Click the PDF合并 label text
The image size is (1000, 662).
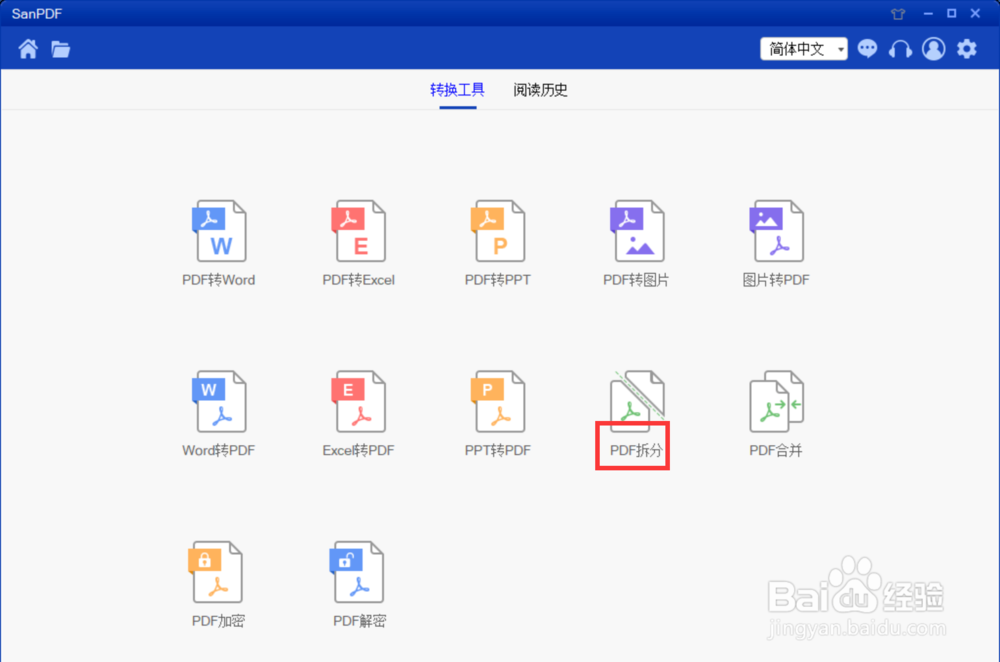pyautogui.click(x=776, y=450)
